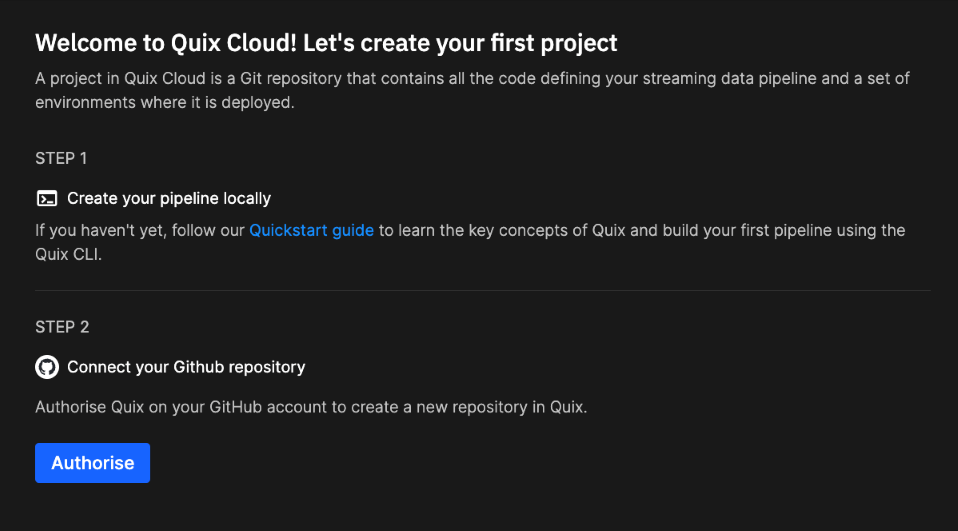Click the Create your pipeline locally title

tap(169, 198)
